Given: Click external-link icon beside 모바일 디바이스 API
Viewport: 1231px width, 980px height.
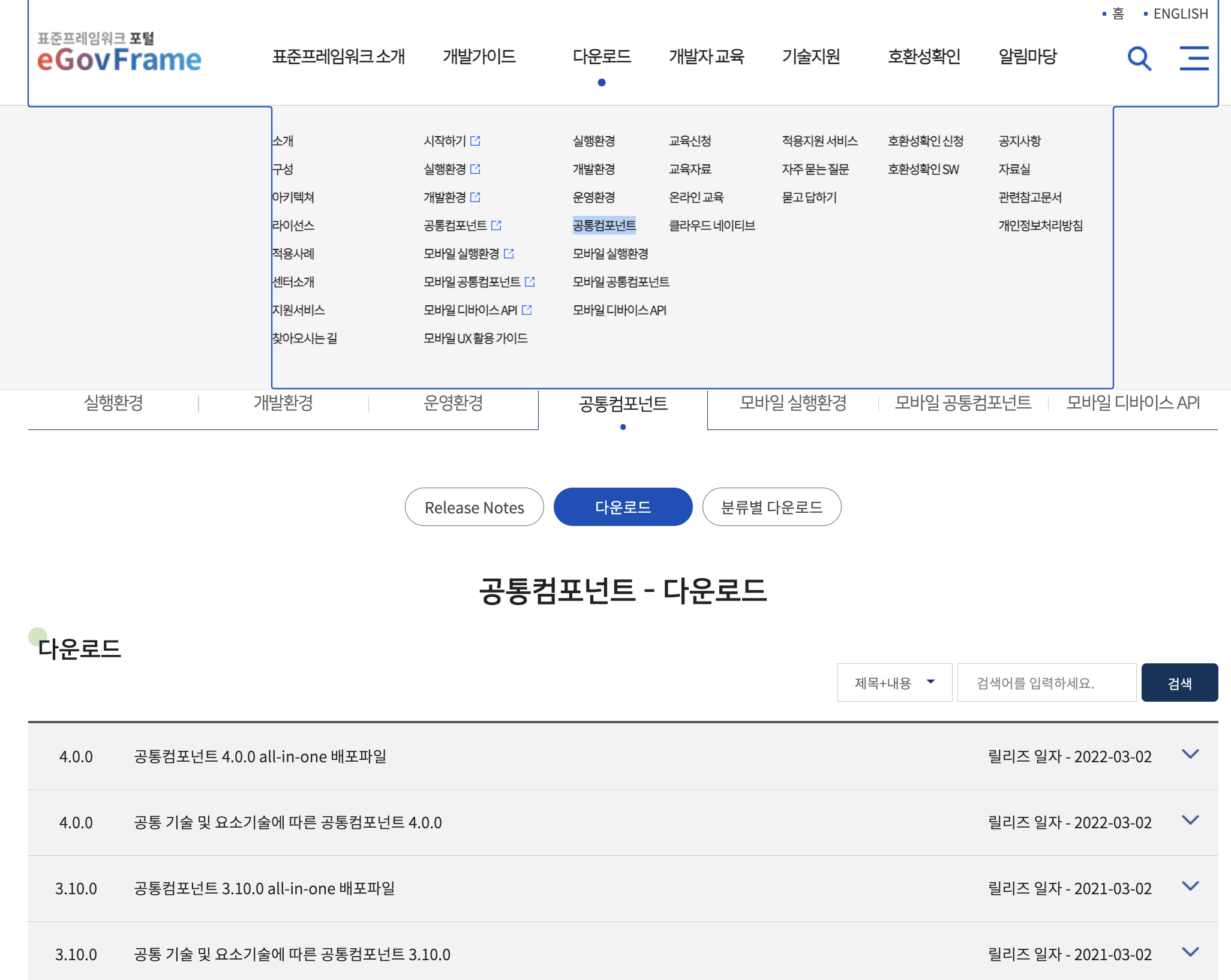Looking at the screenshot, I should (527, 310).
